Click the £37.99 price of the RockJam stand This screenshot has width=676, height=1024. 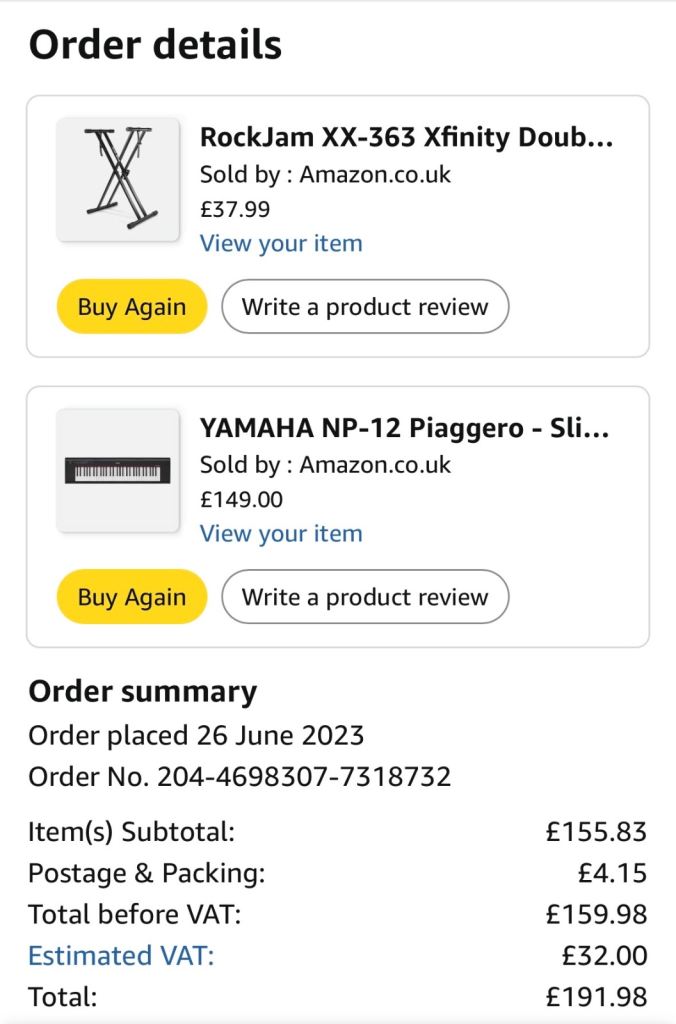coord(235,209)
